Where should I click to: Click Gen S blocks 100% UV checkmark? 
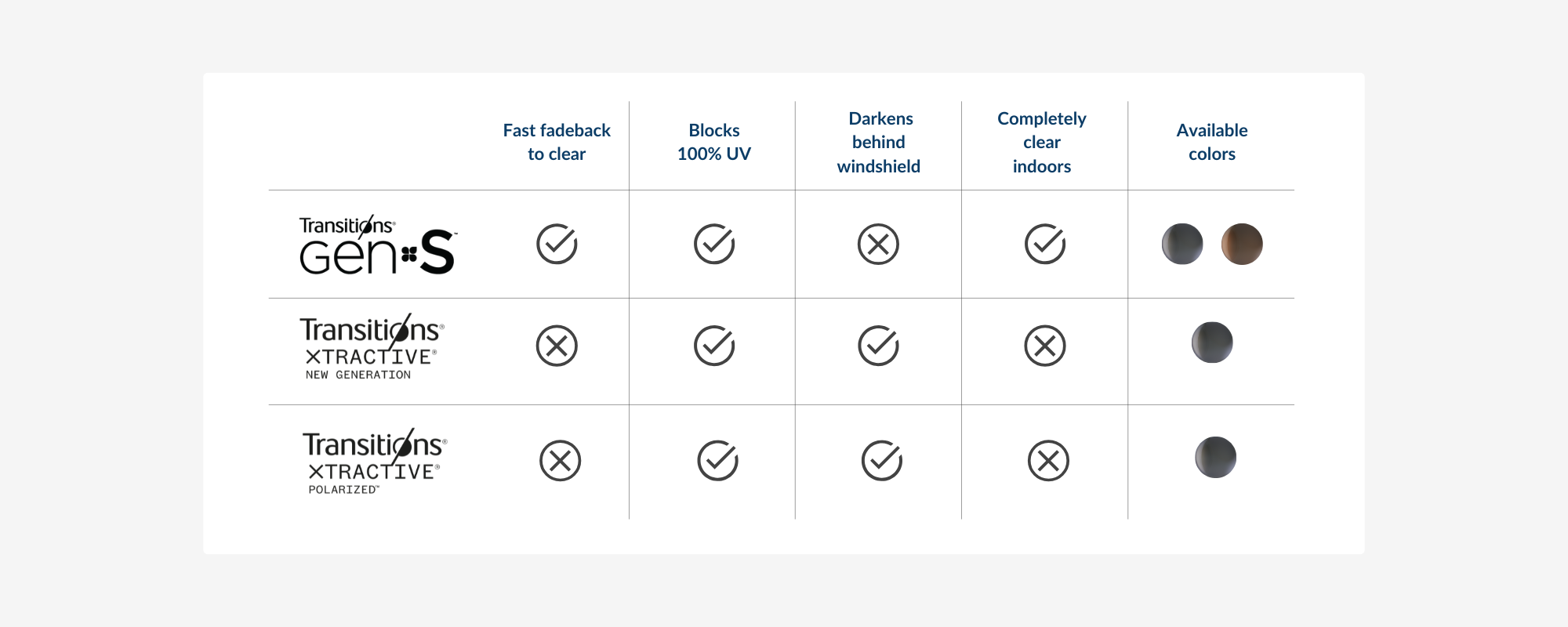pyautogui.click(x=714, y=244)
